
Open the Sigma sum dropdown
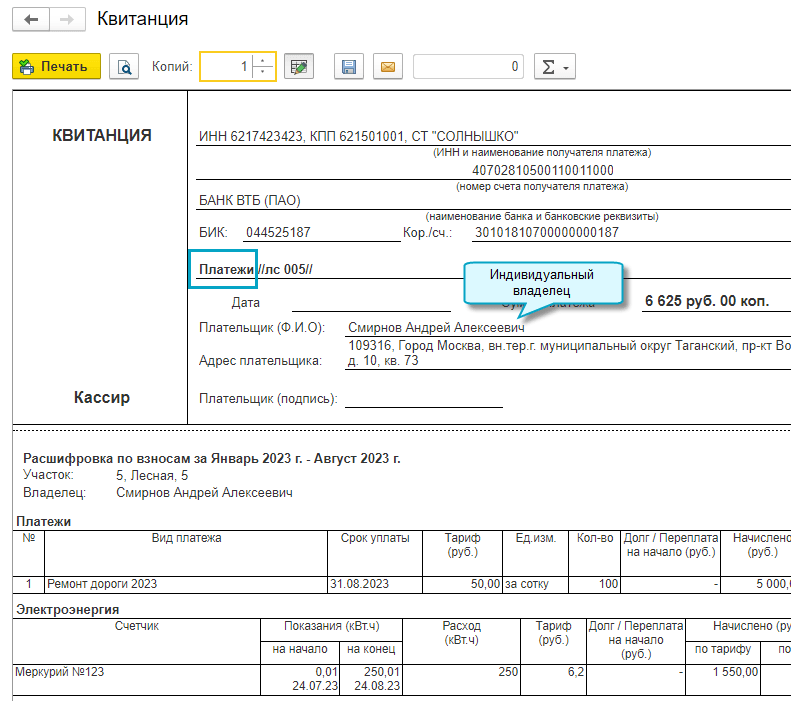pos(555,66)
